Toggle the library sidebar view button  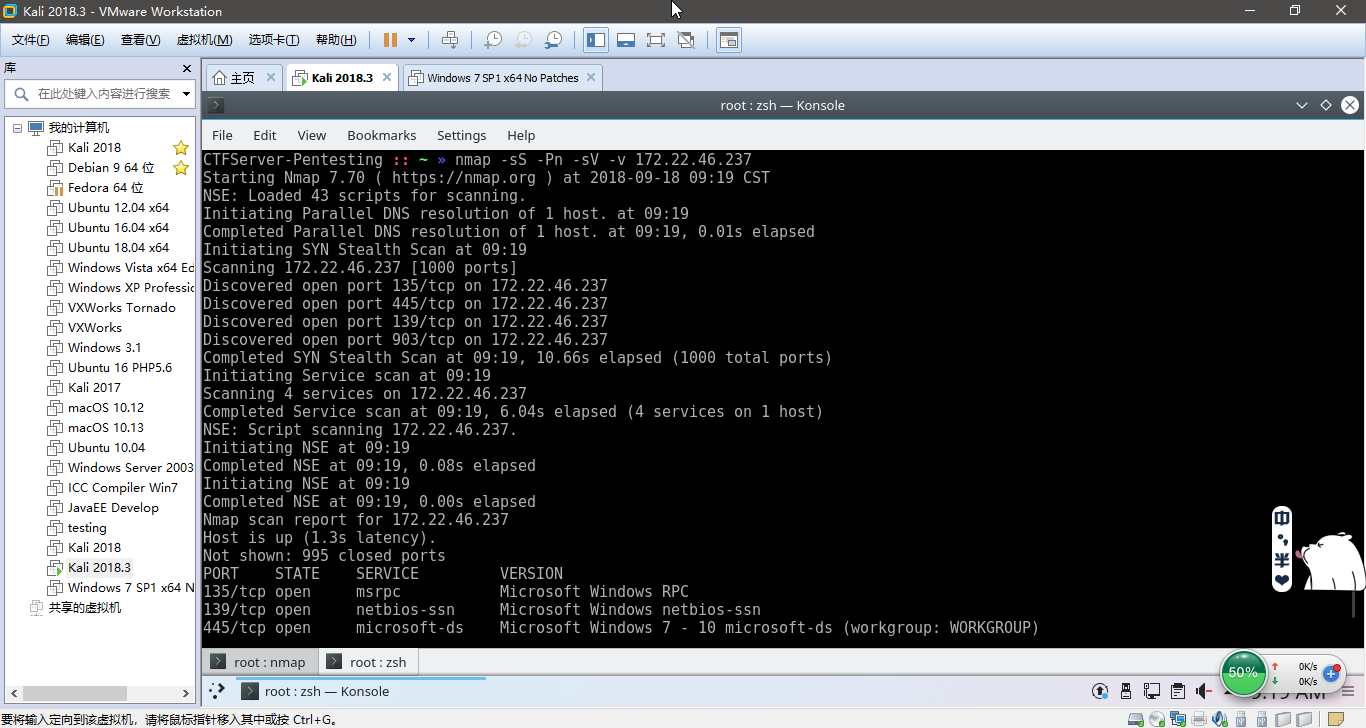596,40
